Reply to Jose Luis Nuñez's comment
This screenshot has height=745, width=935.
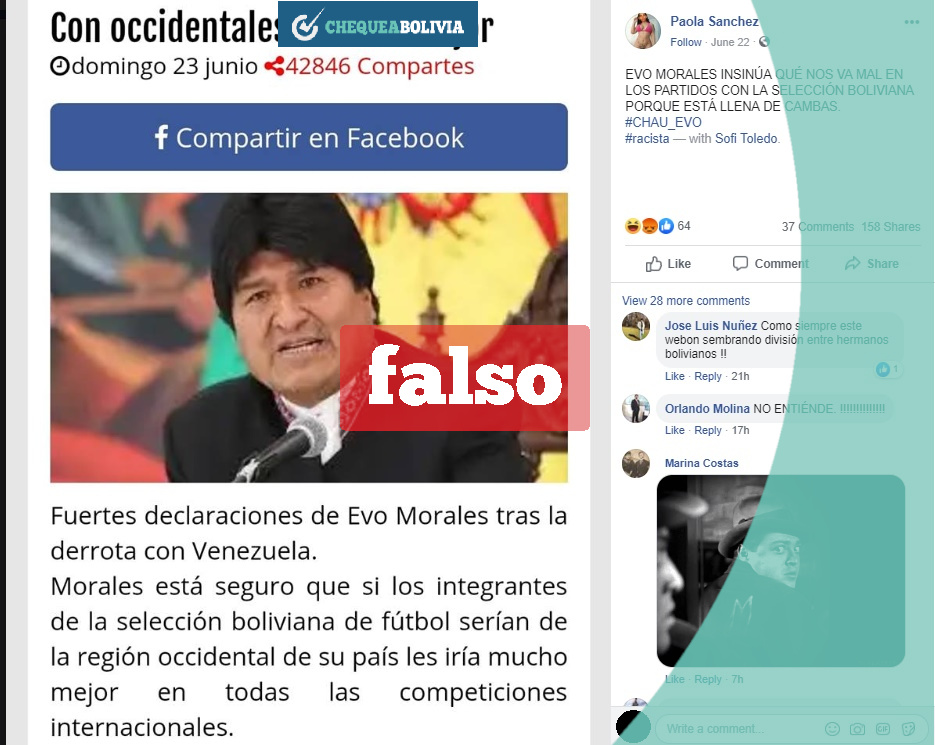tap(708, 376)
